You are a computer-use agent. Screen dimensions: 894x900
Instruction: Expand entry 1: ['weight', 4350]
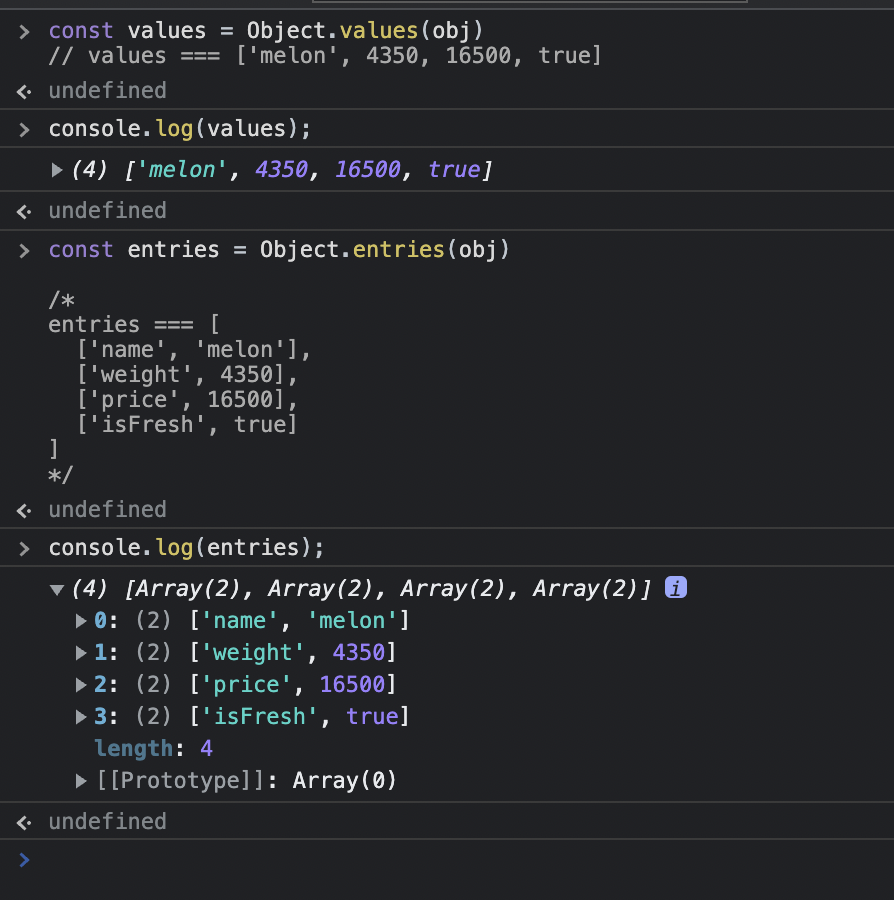(x=81, y=653)
